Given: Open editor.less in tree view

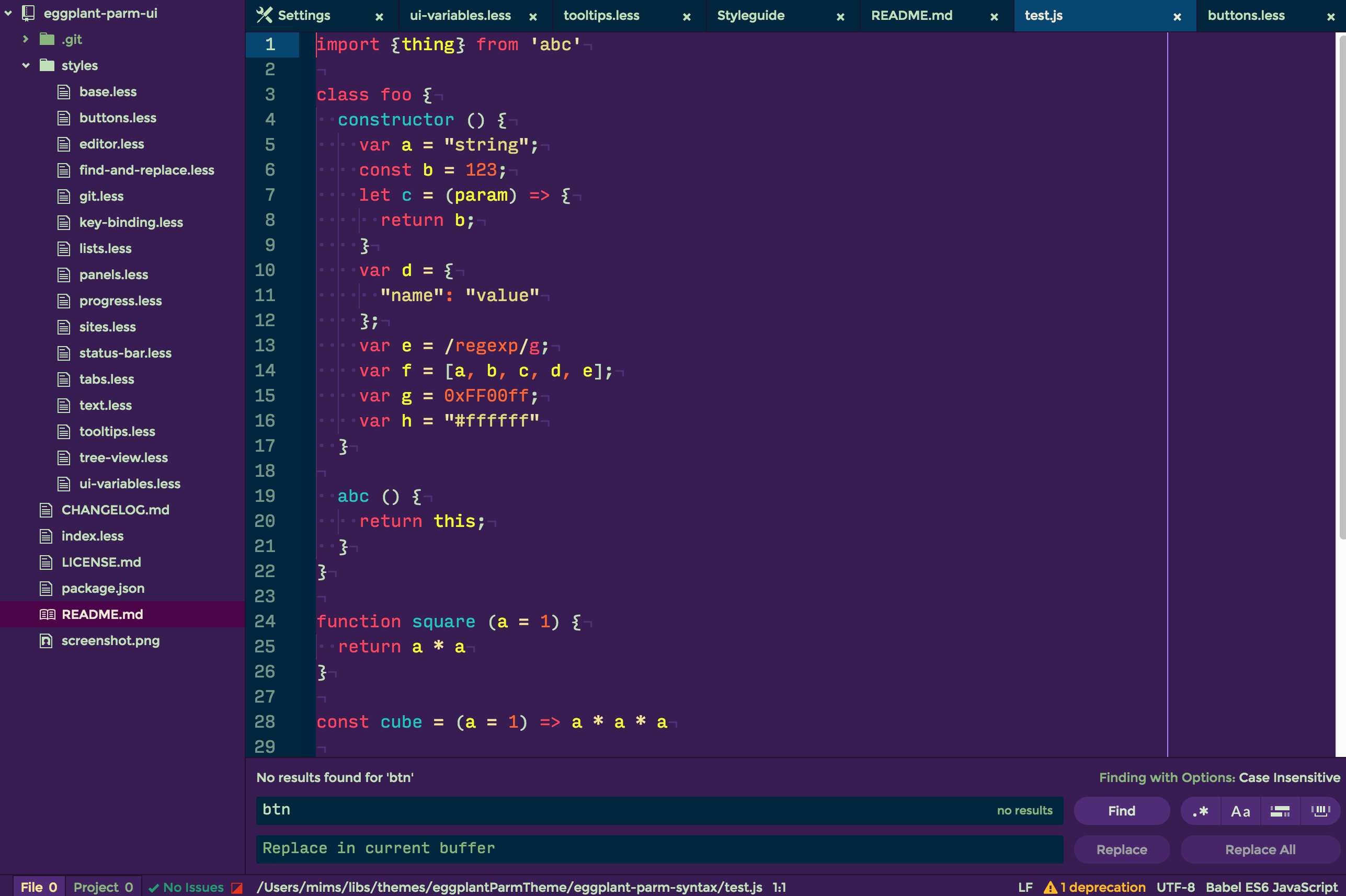Looking at the screenshot, I should click(x=111, y=144).
